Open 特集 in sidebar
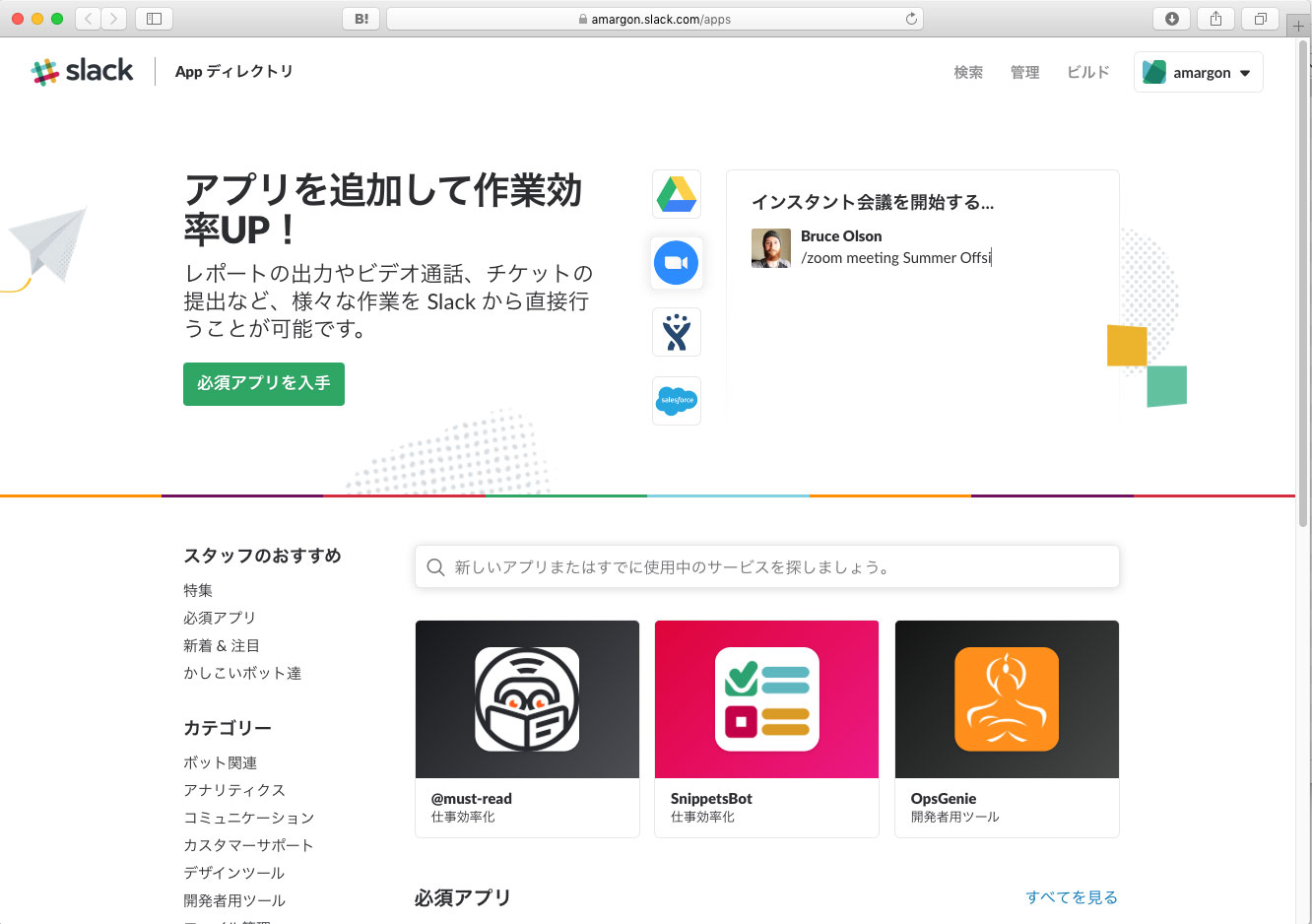The width and height of the screenshot is (1312, 924). click(x=198, y=590)
